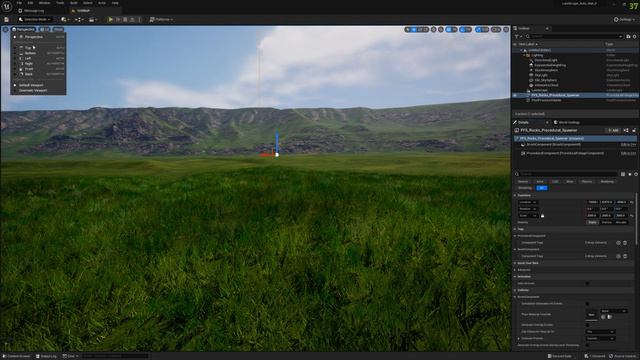This screenshot has height=360, width=640.
Task: Add element to ProceduralComponent Component Tags
Action: tap(618, 243)
